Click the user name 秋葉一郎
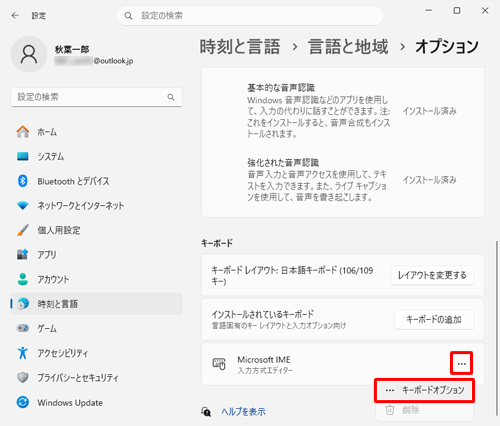The image size is (500, 426). click(x=72, y=49)
